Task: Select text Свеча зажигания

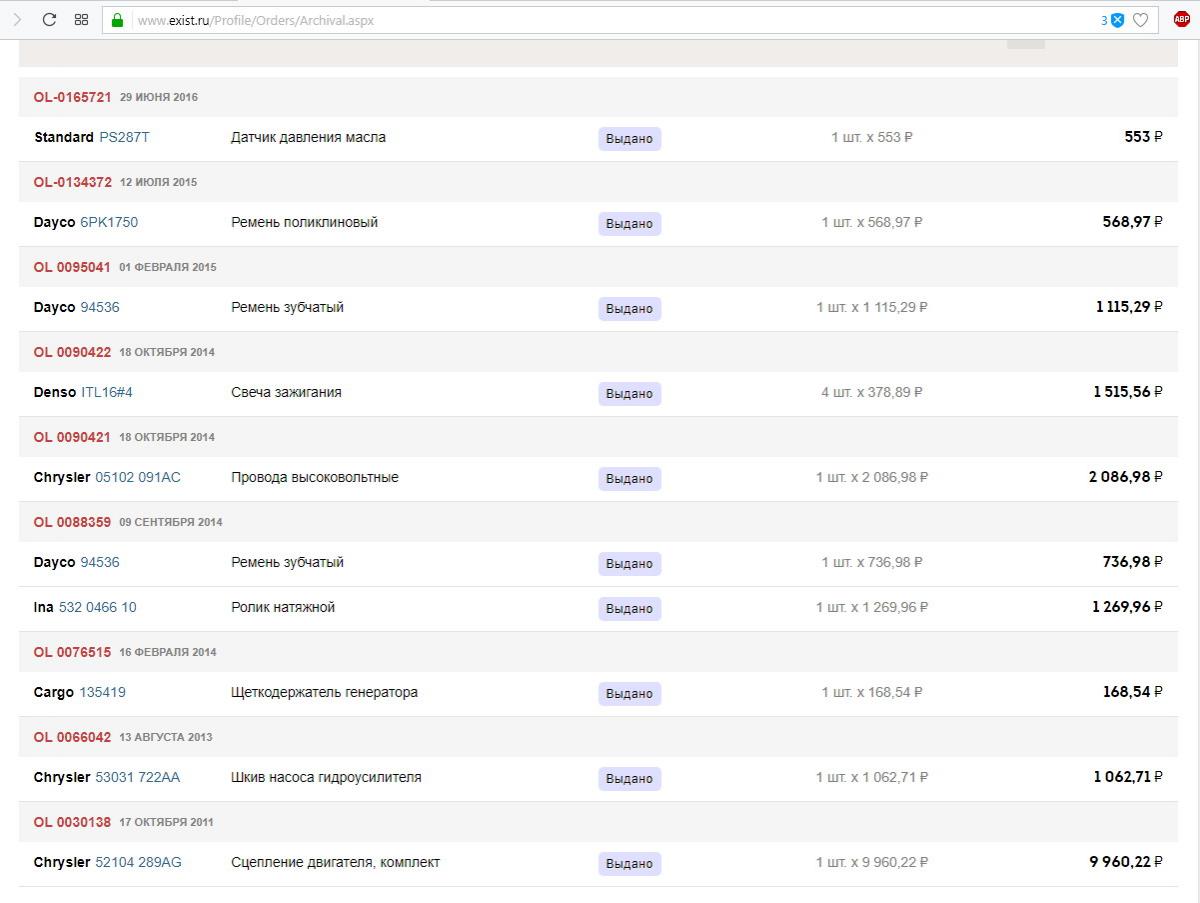Action: coord(286,392)
